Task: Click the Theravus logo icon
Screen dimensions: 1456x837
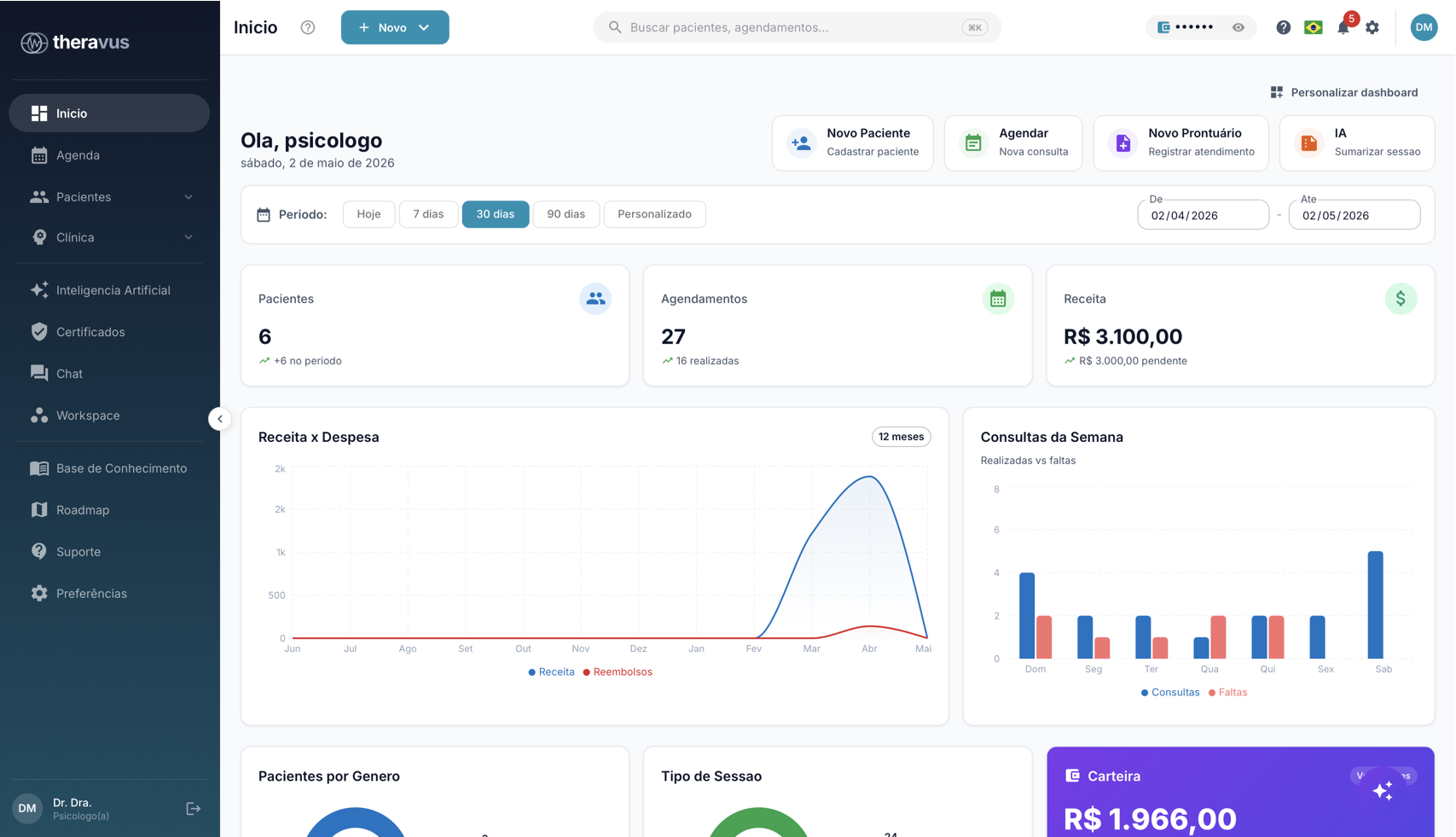Action: pos(34,42)
